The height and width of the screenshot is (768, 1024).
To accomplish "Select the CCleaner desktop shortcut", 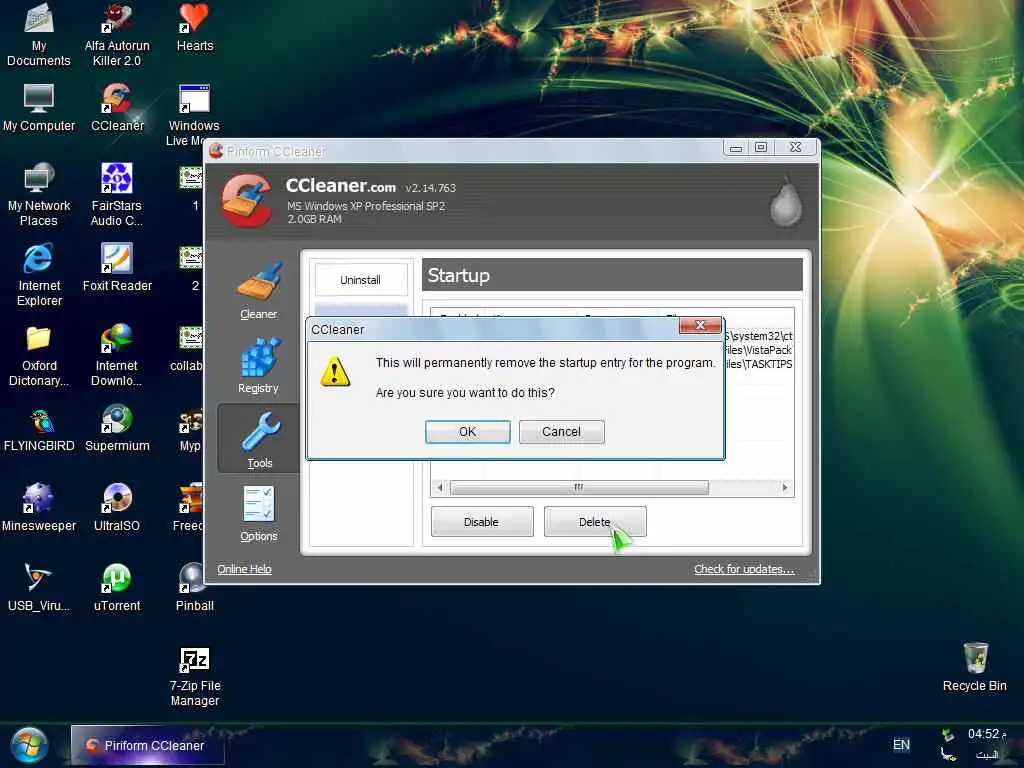I will 117,108.
